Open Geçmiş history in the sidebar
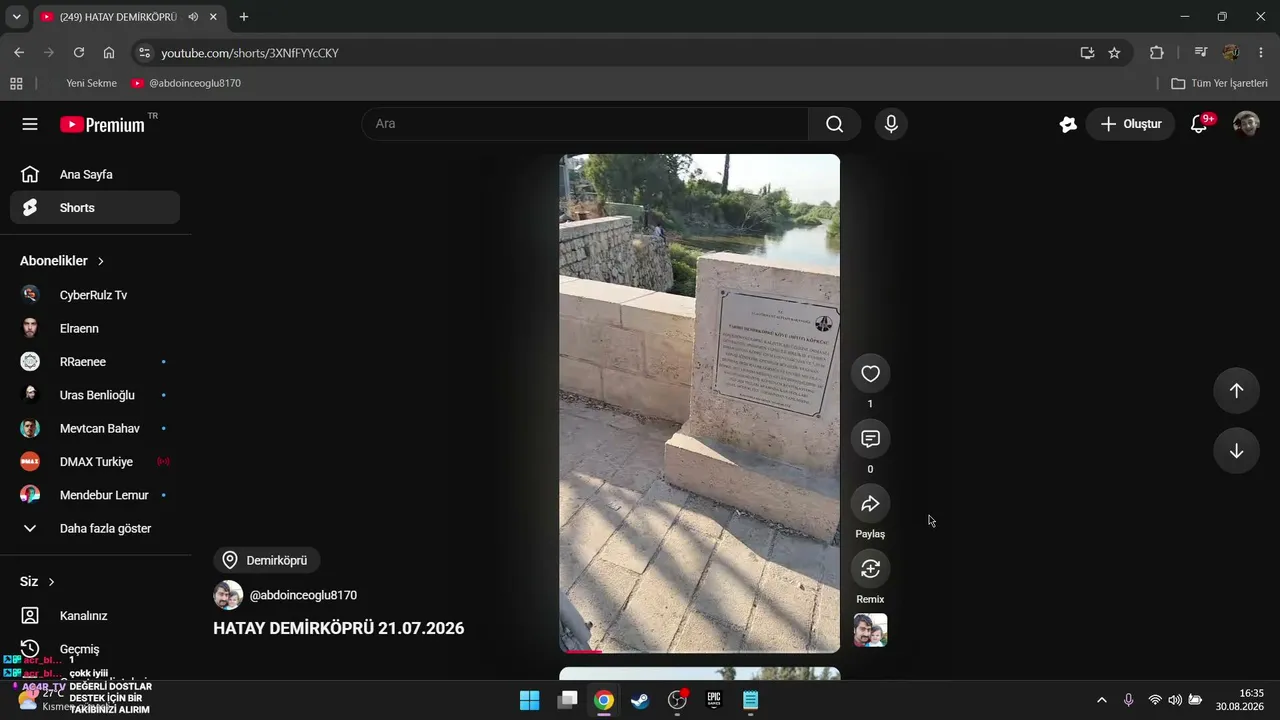 [x=95, y=649]
